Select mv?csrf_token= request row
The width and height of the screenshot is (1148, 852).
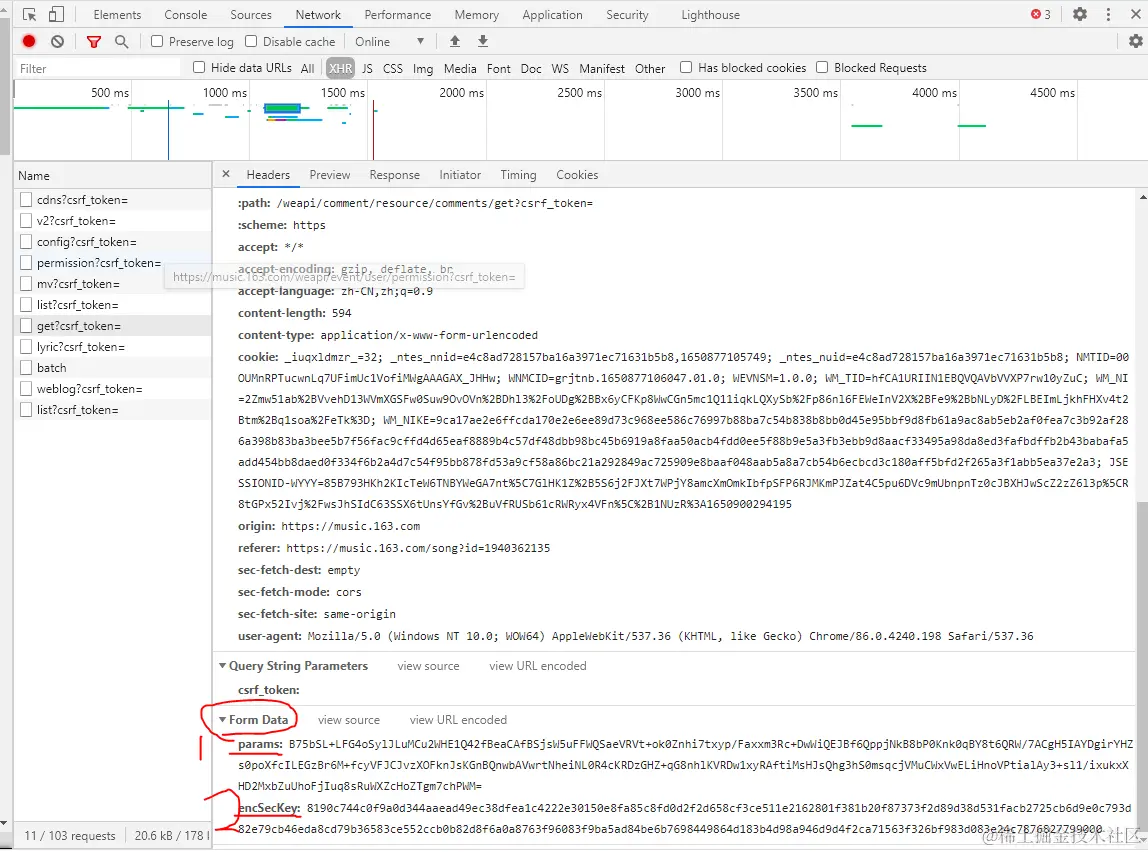113,283
